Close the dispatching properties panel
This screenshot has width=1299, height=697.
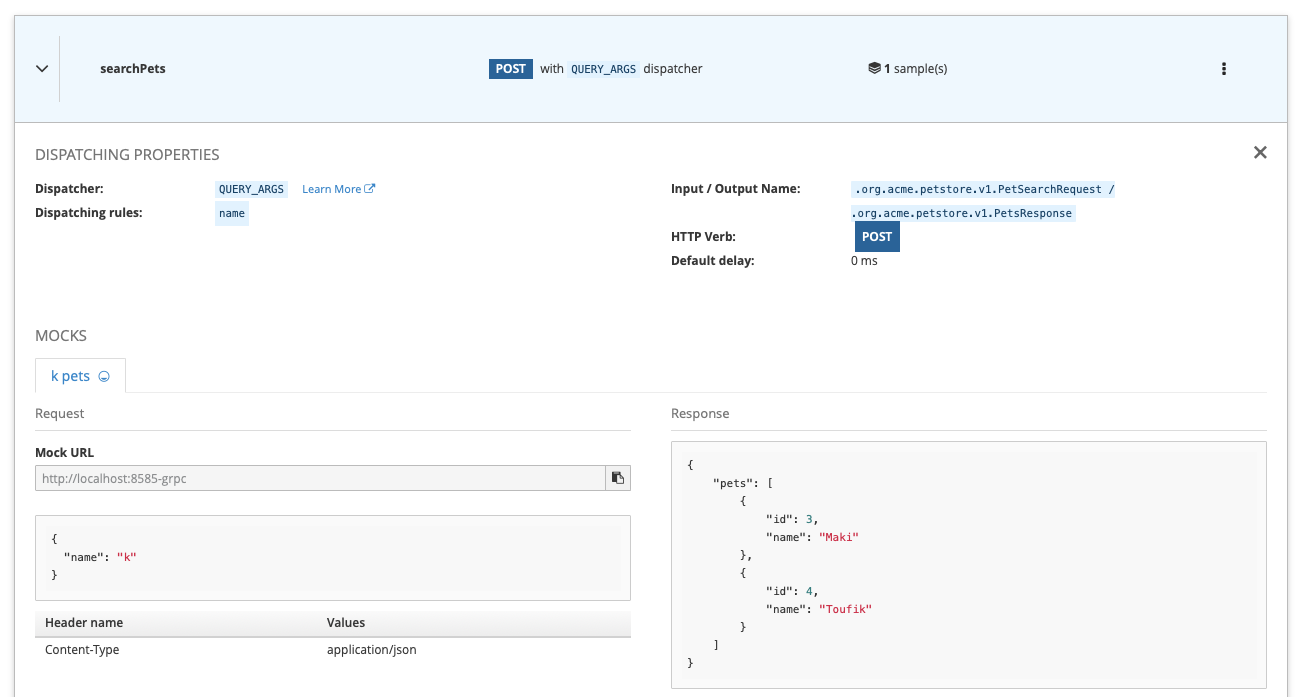(x=1260, y=153)
